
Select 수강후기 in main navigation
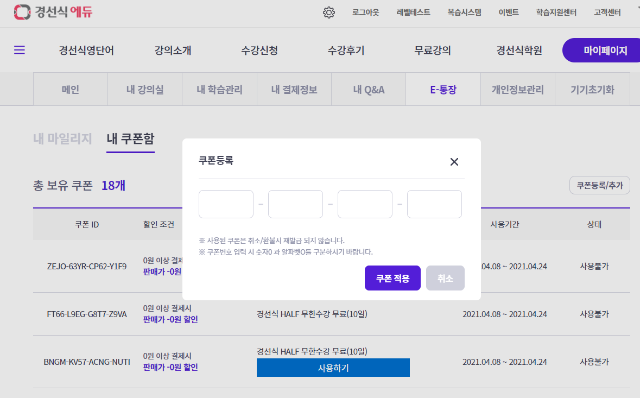coord(346,50)
